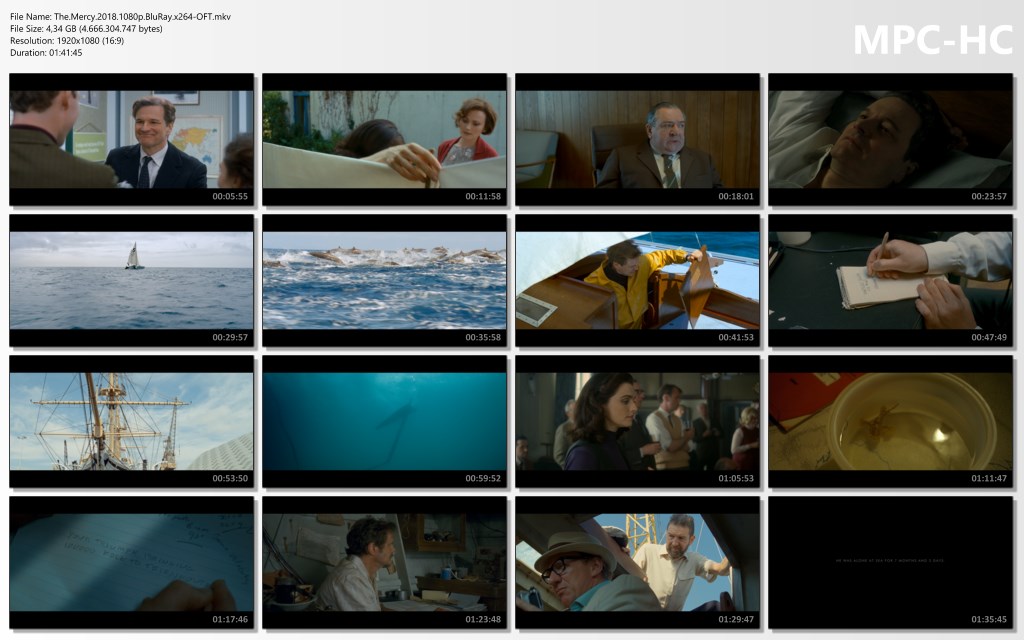Select the black end-text thumbnail at 01:35:45
Image resolution: width=1024 pixels, height=640 pixels.
[890, 562]
